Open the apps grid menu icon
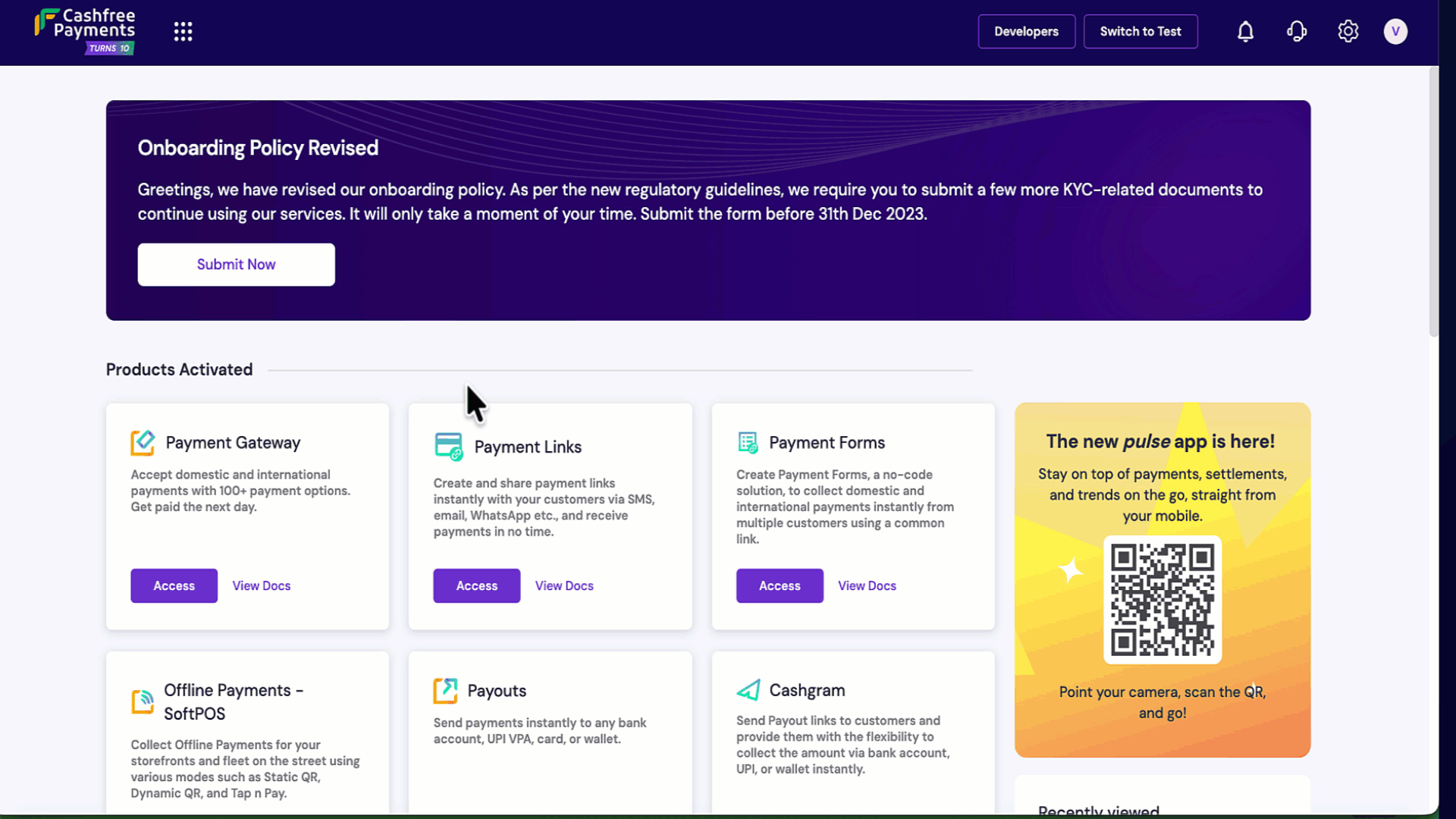This screenshot has width=1456, height=819. click(183, 31)
